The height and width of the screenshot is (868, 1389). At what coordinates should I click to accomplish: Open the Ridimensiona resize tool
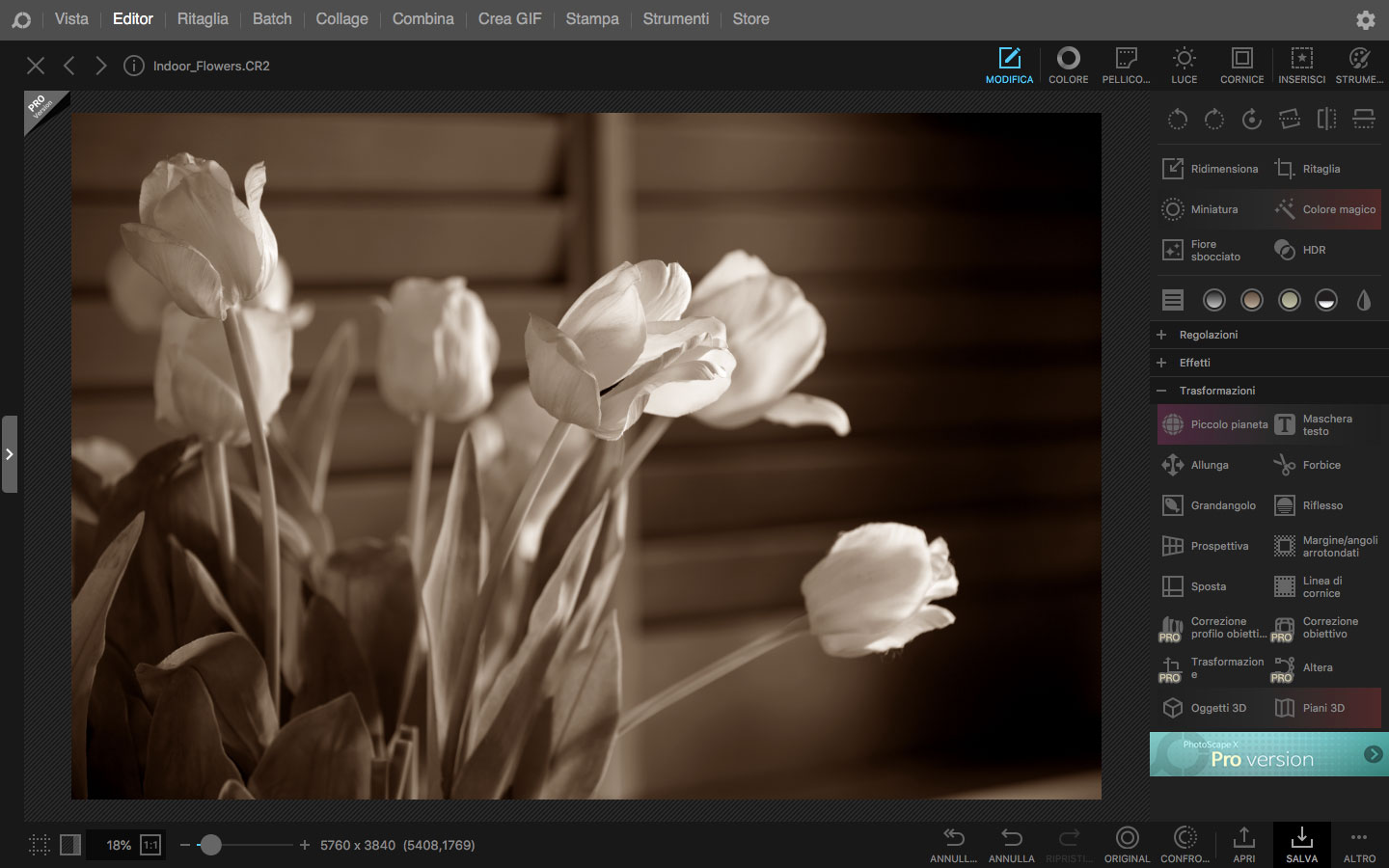[1212, 169]
